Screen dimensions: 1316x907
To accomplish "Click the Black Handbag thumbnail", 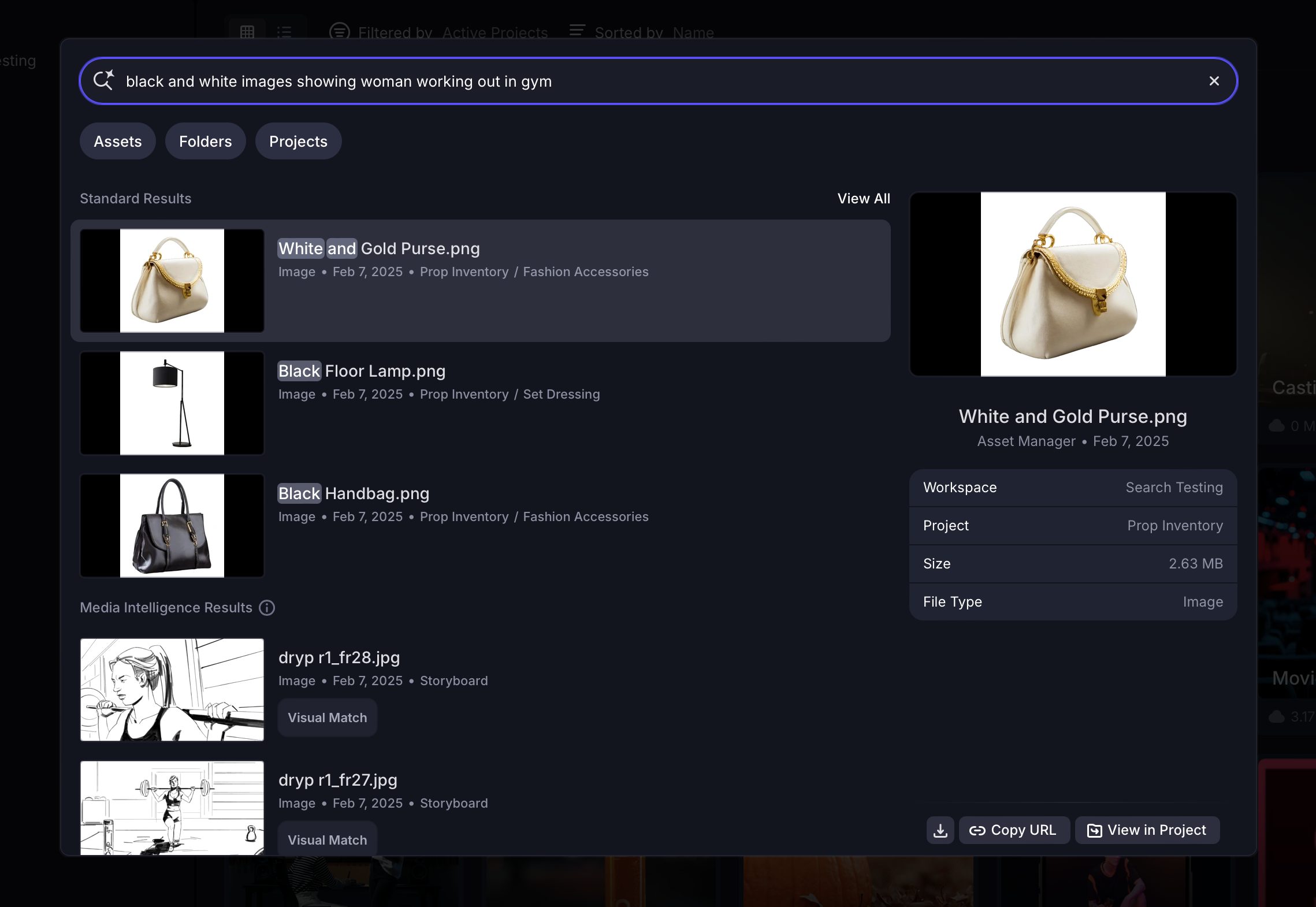I will click(x=172, y=526).
